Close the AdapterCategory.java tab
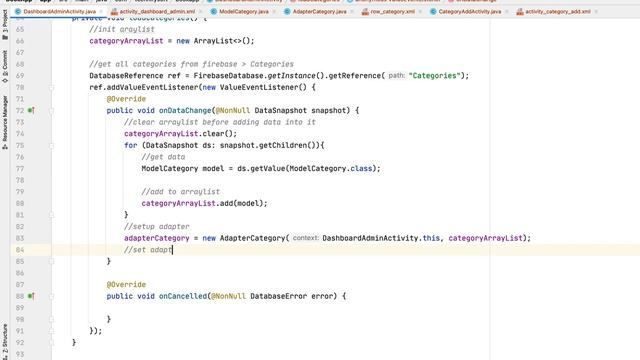The width and height of the screenshot is (640, 360). pos(352,12)
